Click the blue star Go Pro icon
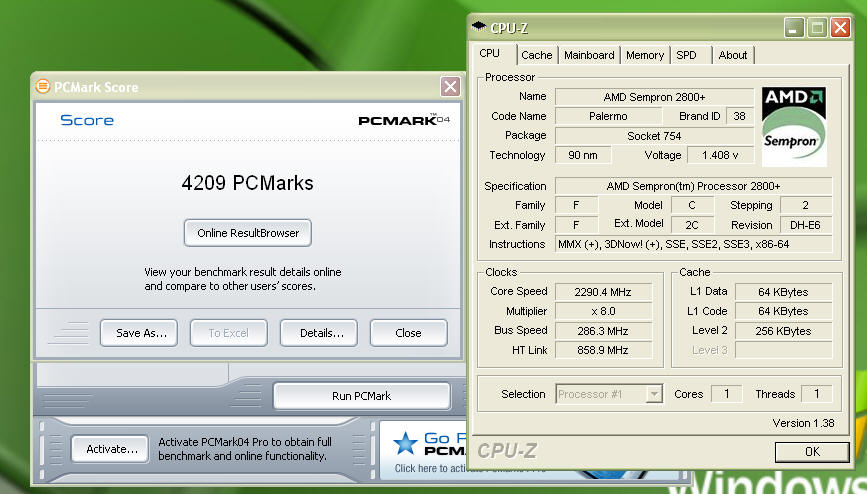Image resolution: width=867 pixels, height=494 pixels. click(x=405, y=444)
